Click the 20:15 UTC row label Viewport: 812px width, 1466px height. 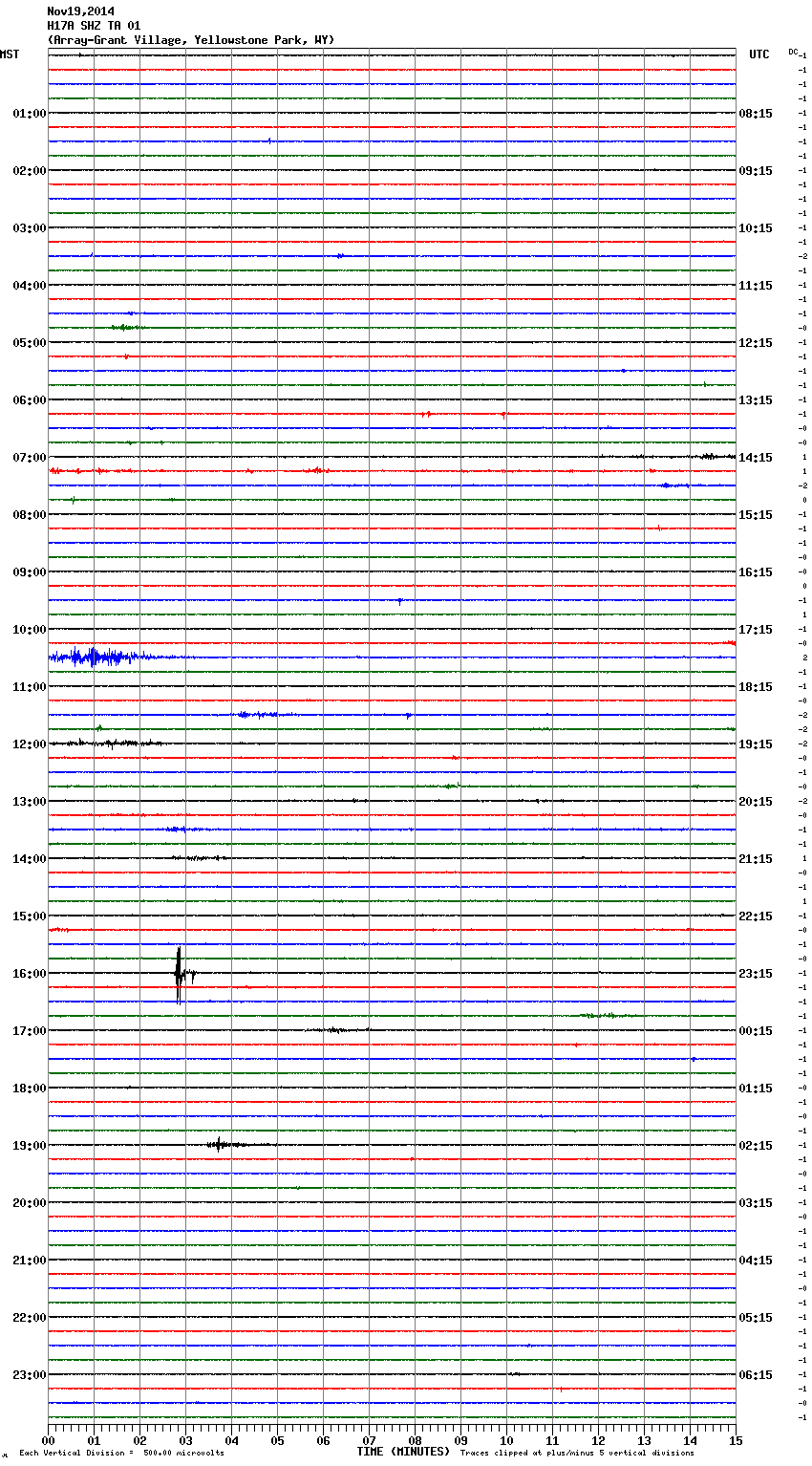point(756,802)
